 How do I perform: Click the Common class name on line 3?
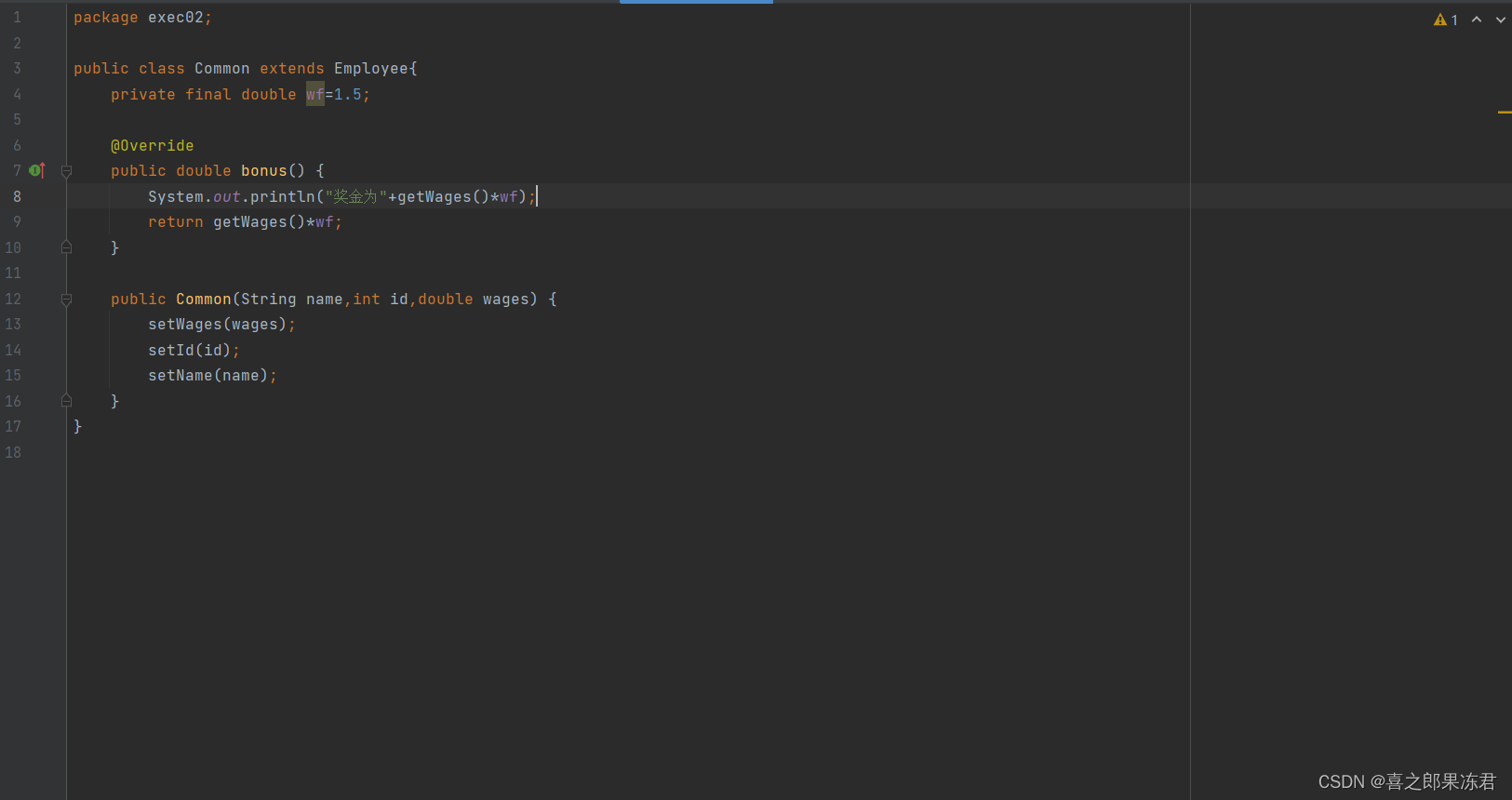(x=222, y=69)
